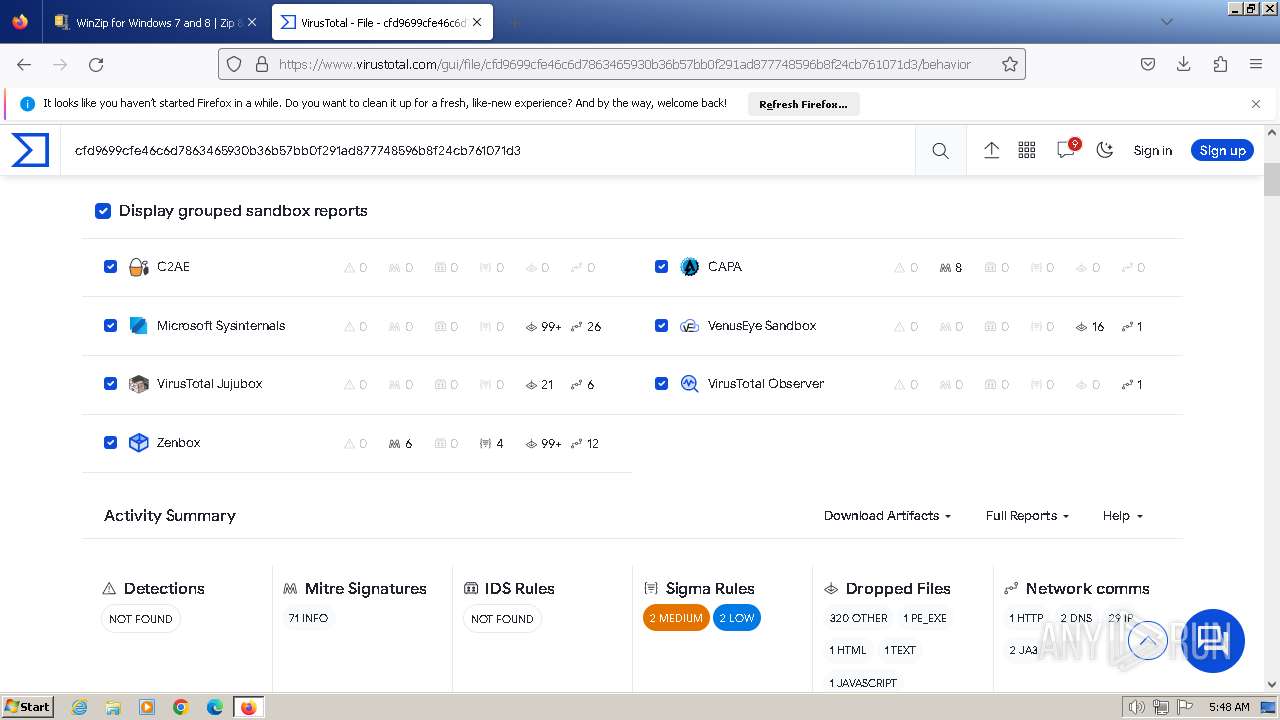Image resolution: width=1280 pixels, height=720 pixels.
Task: Click the file hash search field
Action: click(x=488, y=150)
